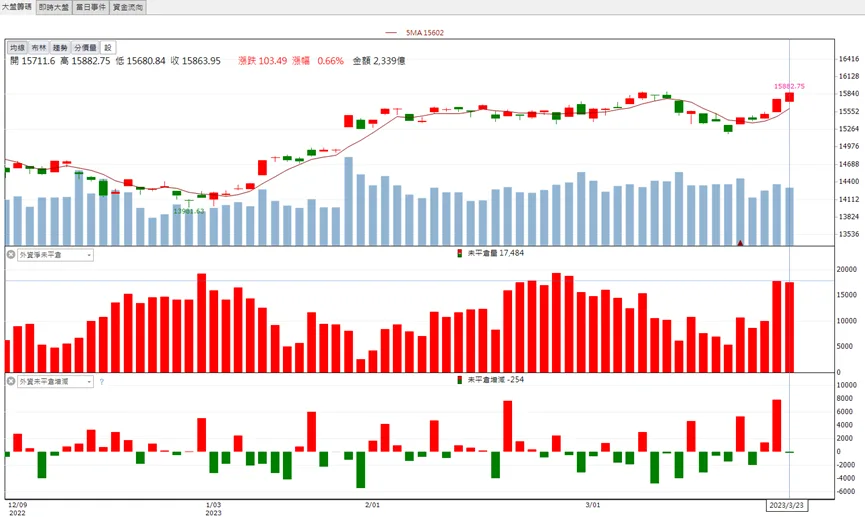865x517 pixels.
Task: Click the dark red triangle event marker
Action: (x=740, y=243)
